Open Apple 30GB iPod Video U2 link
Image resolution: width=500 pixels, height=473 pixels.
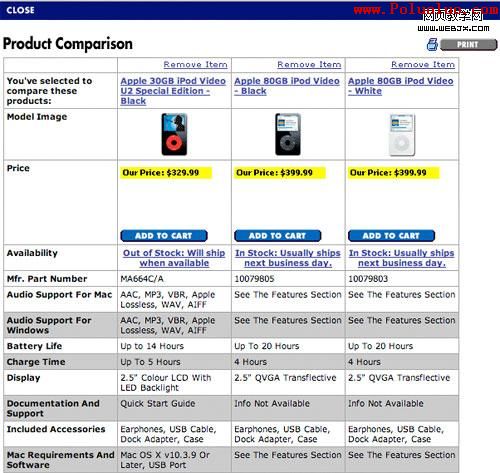tap(173, 91)
